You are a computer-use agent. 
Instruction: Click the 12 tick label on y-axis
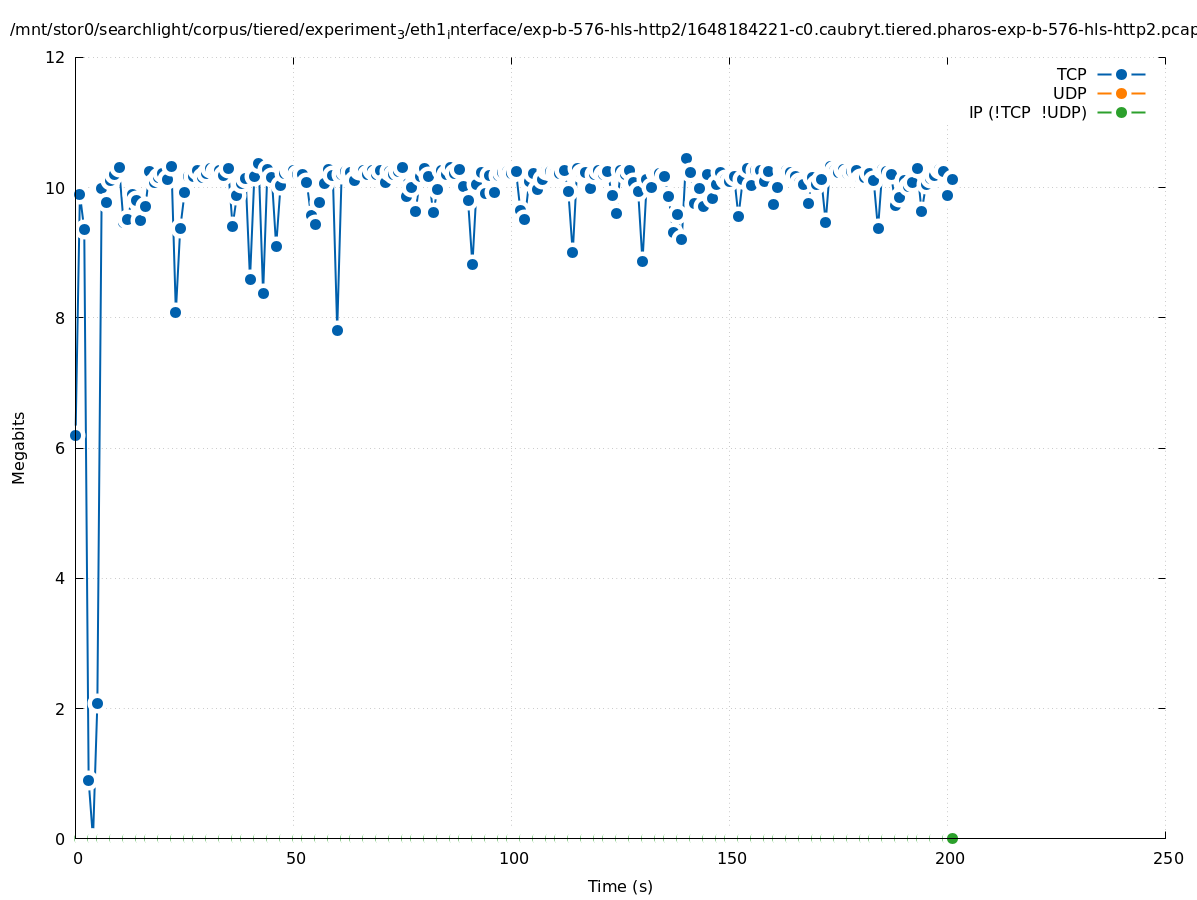pos(56,57)
